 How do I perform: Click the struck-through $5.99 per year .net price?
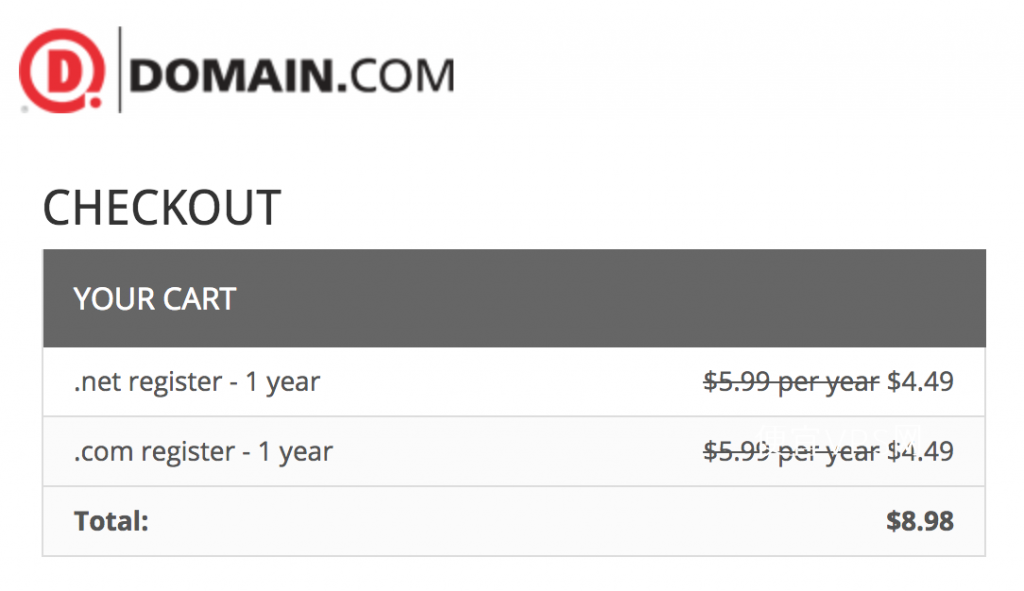point(791,381)
